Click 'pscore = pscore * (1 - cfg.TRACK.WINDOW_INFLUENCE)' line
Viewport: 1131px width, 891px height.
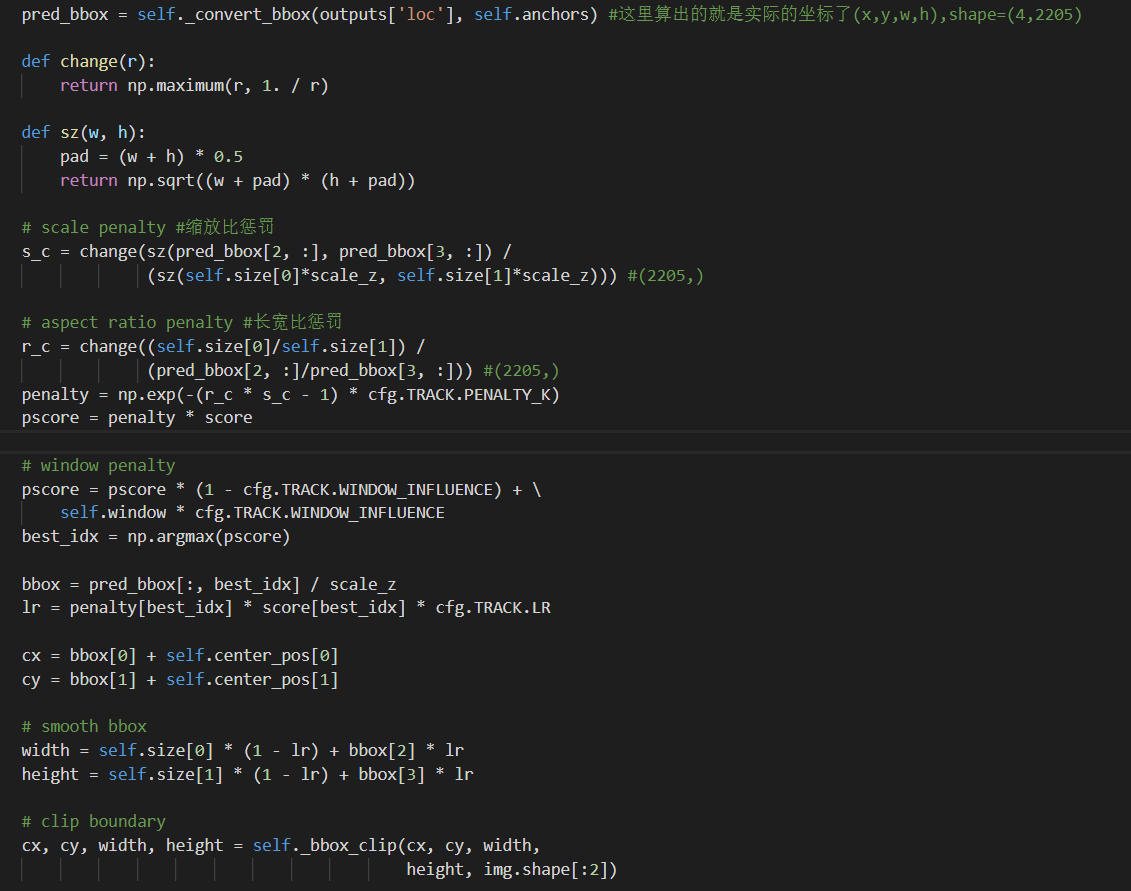pyautogui.click(x=281, y=490)
